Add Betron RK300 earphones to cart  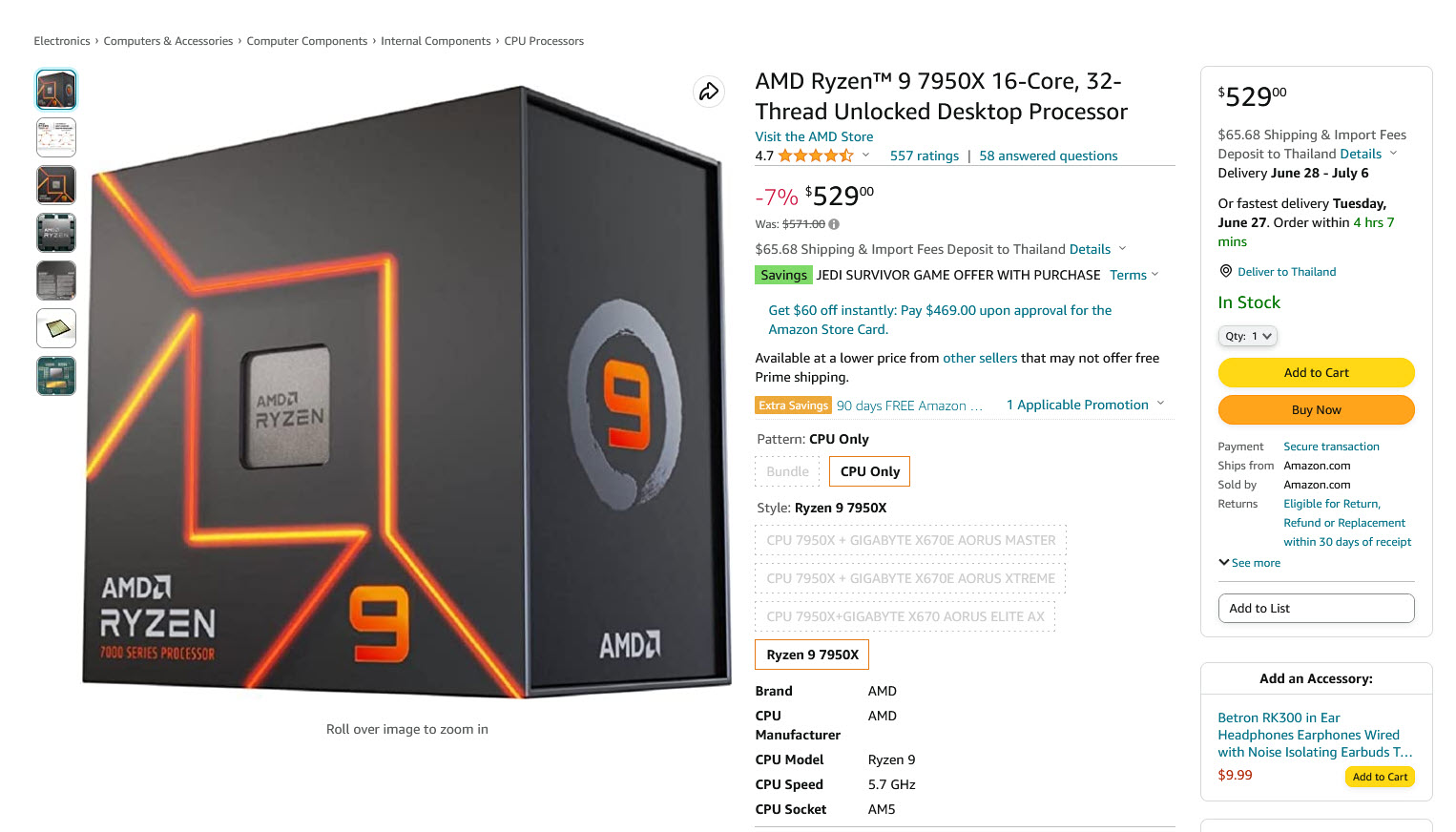coord(1380,777)
